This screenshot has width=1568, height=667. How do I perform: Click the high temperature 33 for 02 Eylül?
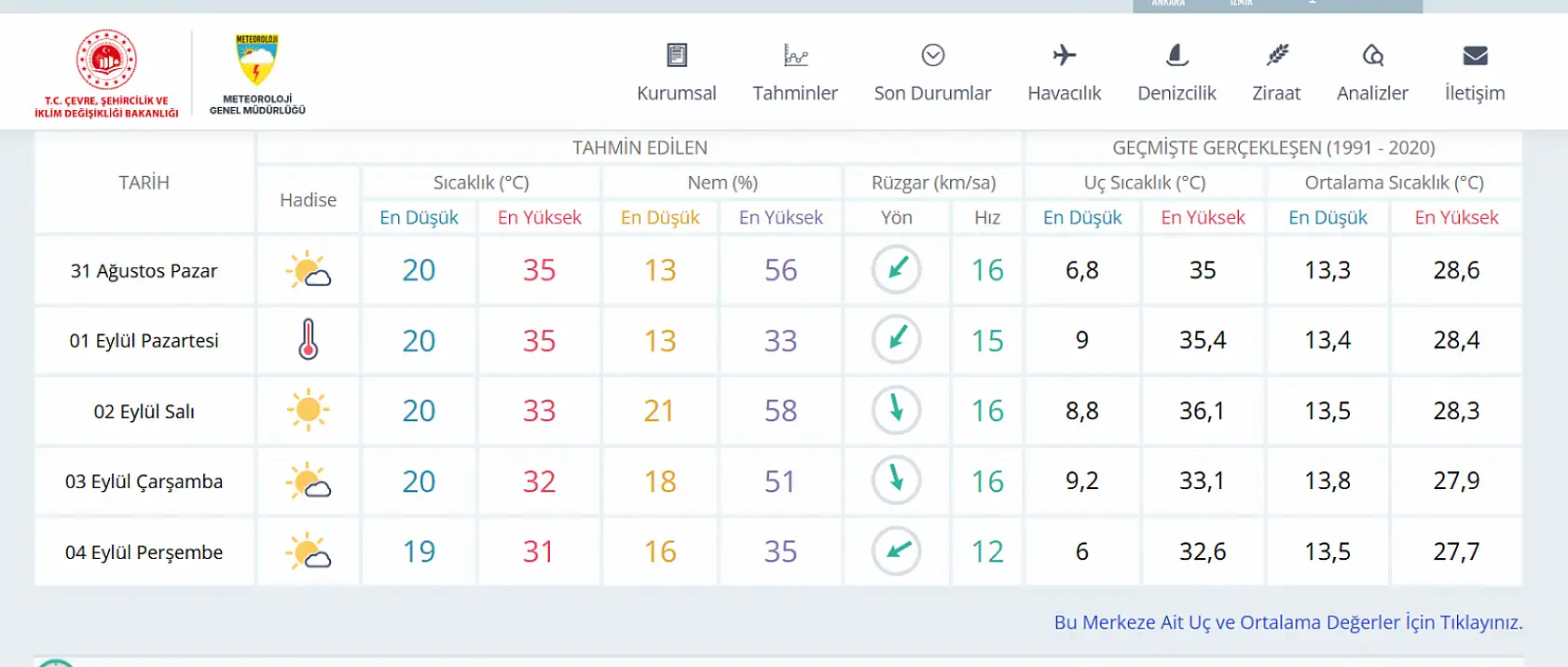click(x=539, y=411)
